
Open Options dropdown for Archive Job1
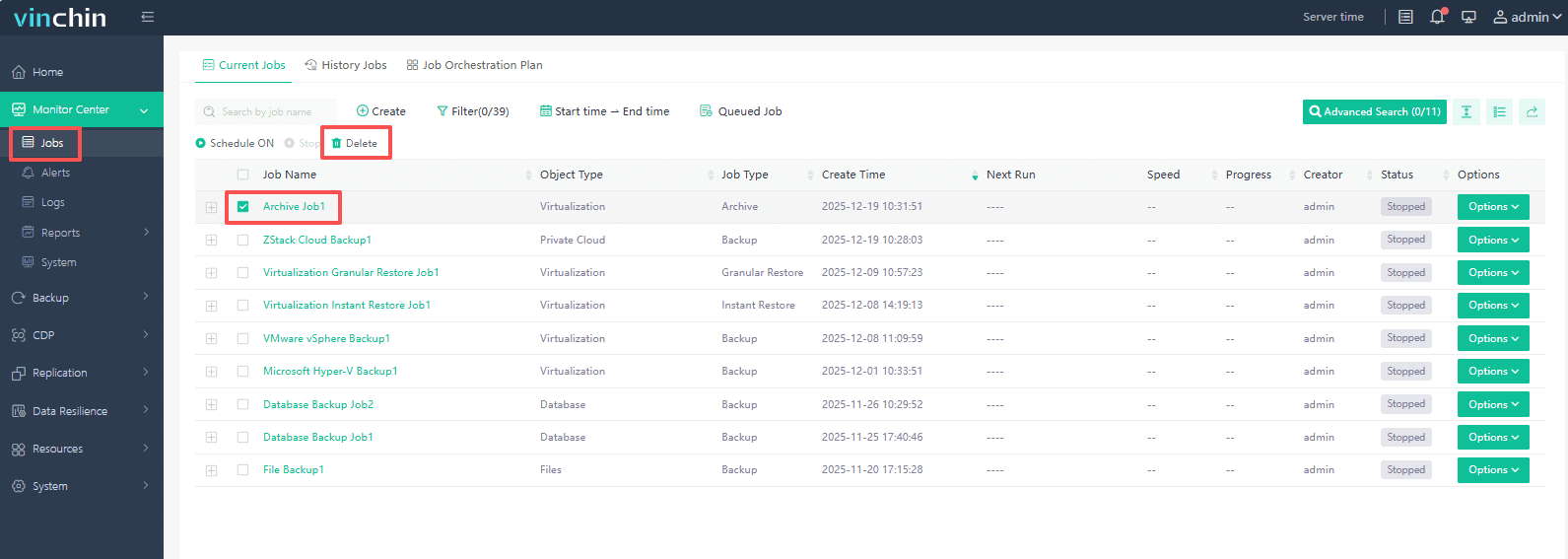[1492, 207]
